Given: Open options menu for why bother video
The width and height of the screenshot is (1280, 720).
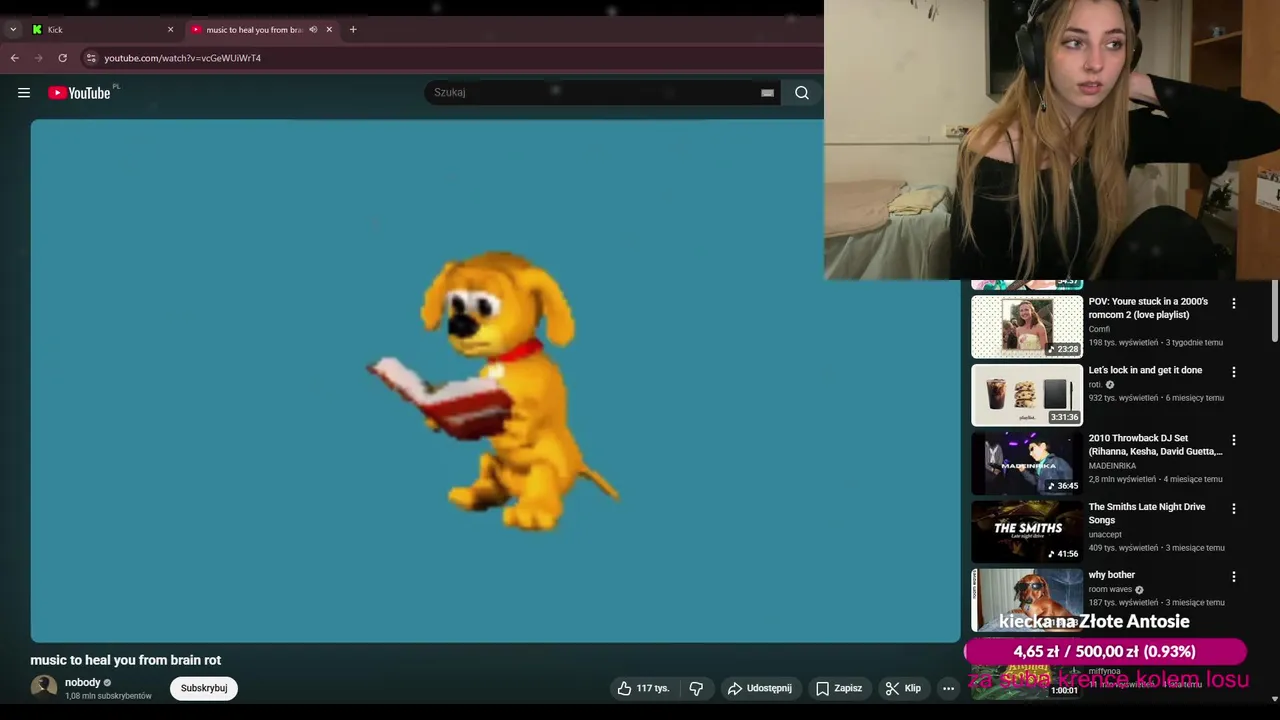Looking at the screenshot, I should point(1233,577).
